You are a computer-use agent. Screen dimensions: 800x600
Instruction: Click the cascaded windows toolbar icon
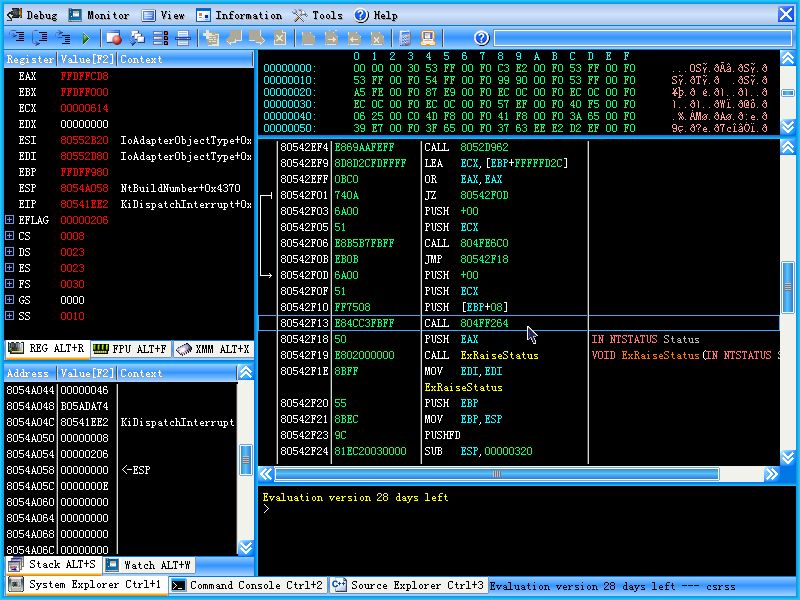tap(137, 38)
